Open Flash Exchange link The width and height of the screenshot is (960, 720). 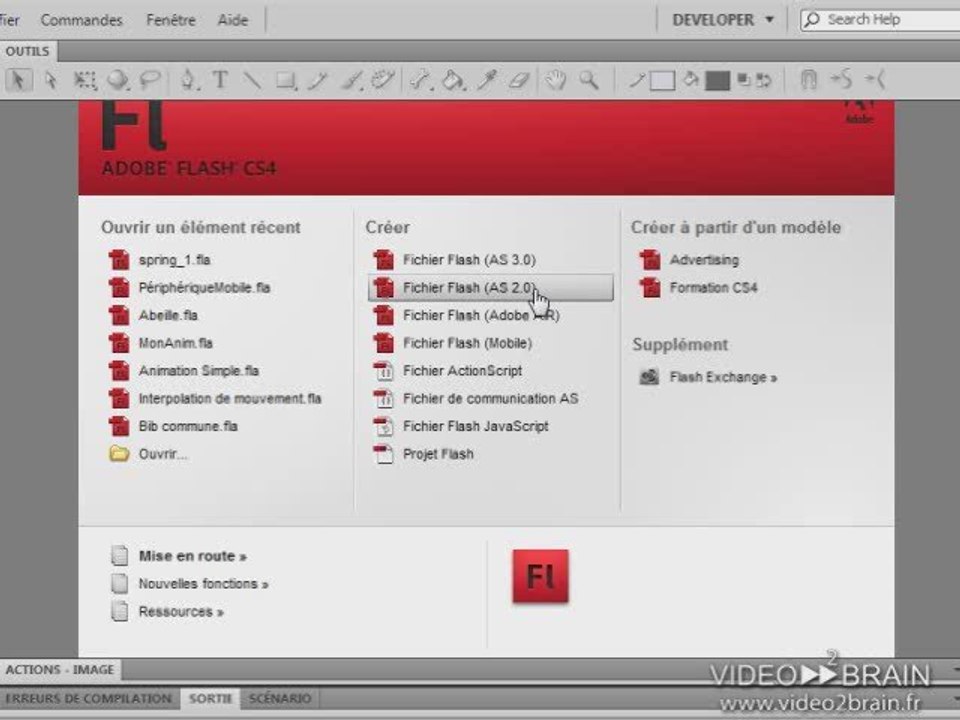708,377
